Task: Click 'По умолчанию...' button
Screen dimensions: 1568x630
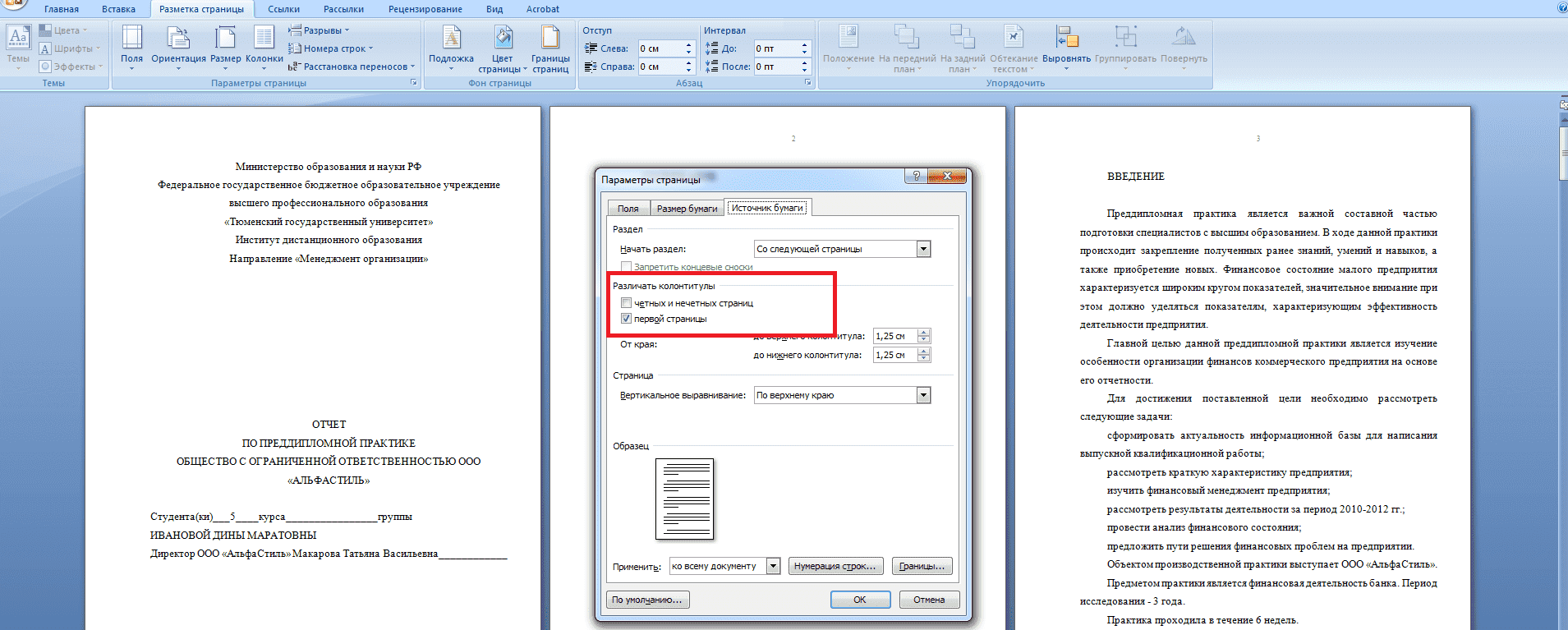Action: 647,600
